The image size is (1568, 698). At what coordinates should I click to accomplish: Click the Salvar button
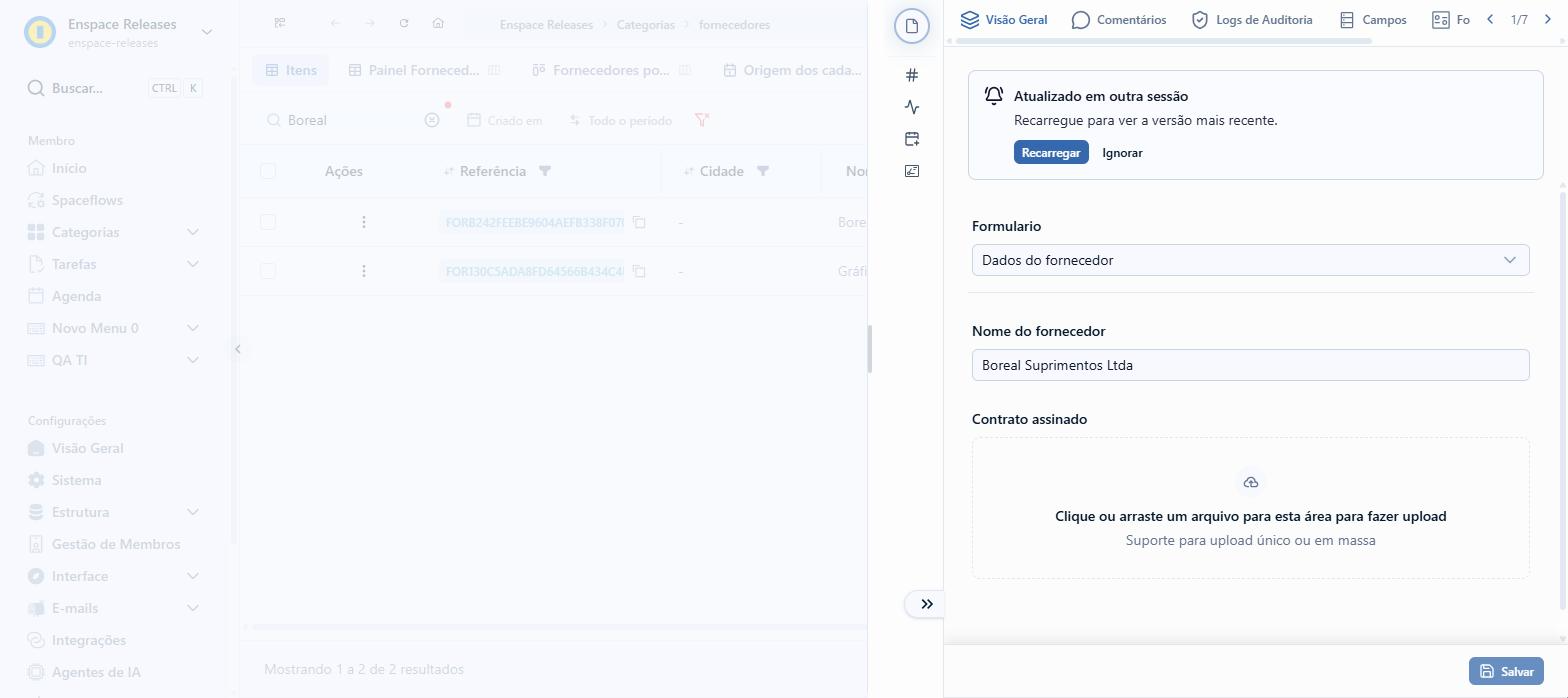(1506, 671)
